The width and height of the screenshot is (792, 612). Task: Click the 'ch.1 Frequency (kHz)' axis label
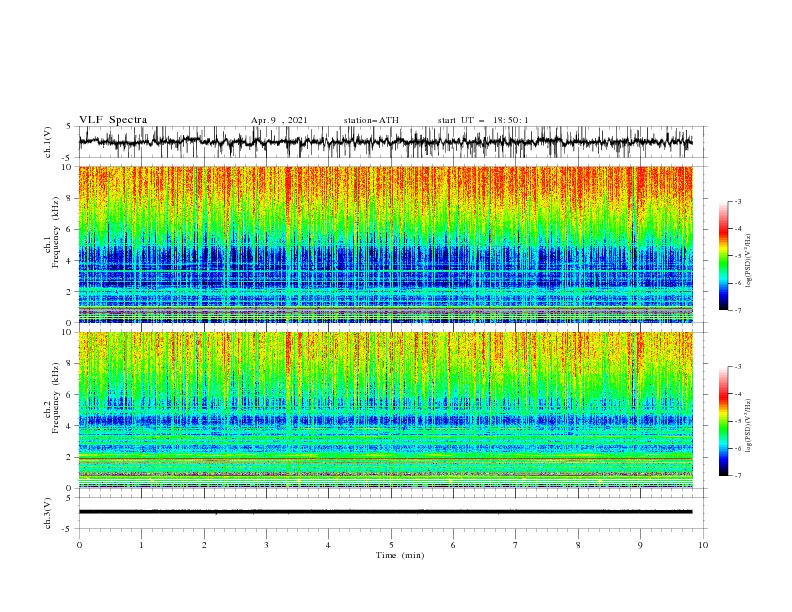pyautogui.click(x=52, y=230)
